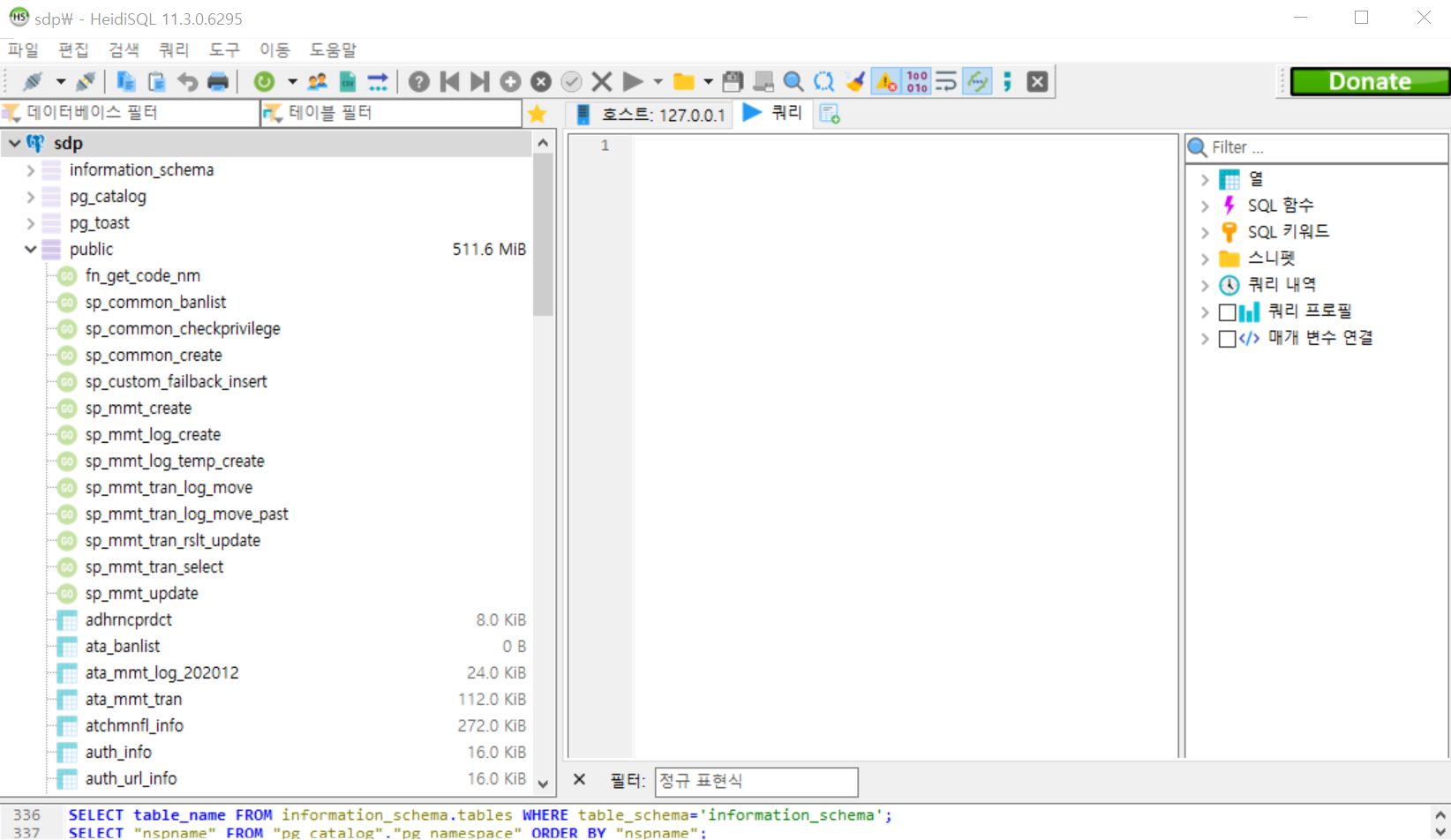Viewport: 1451px width, 840px height.
Task: Click the cancel editing X icon
Action: [x=602, y=82]
